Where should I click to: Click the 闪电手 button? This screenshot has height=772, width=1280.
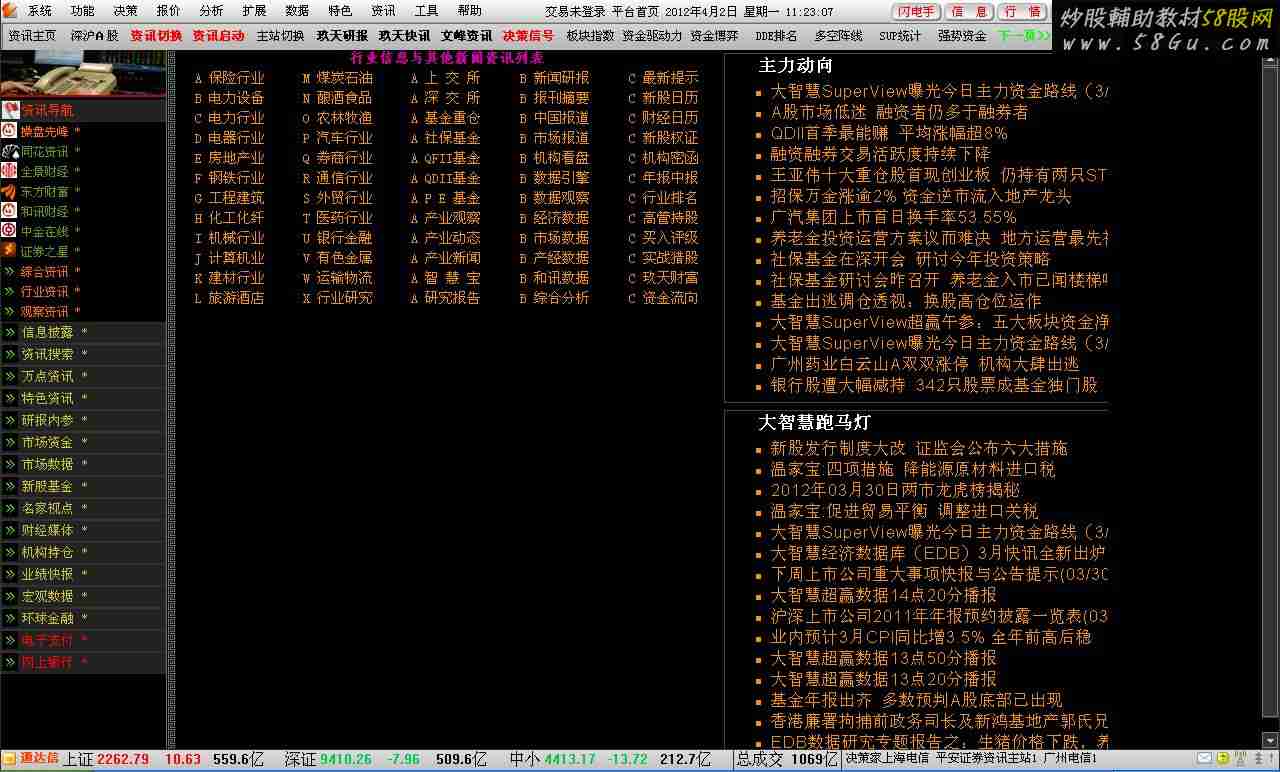[x=915, y=12]
